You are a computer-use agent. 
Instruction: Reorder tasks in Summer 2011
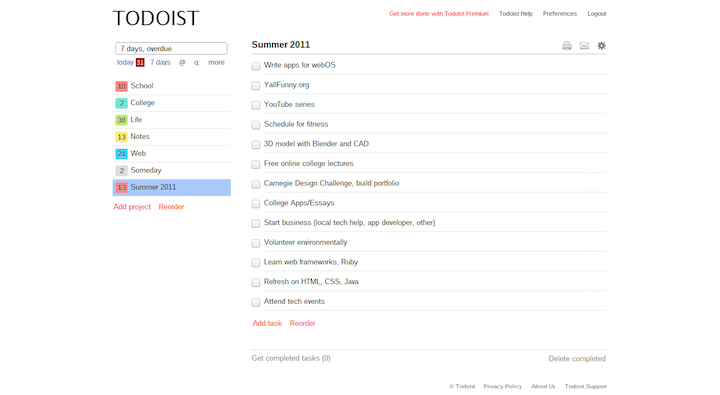coord(303,323)
